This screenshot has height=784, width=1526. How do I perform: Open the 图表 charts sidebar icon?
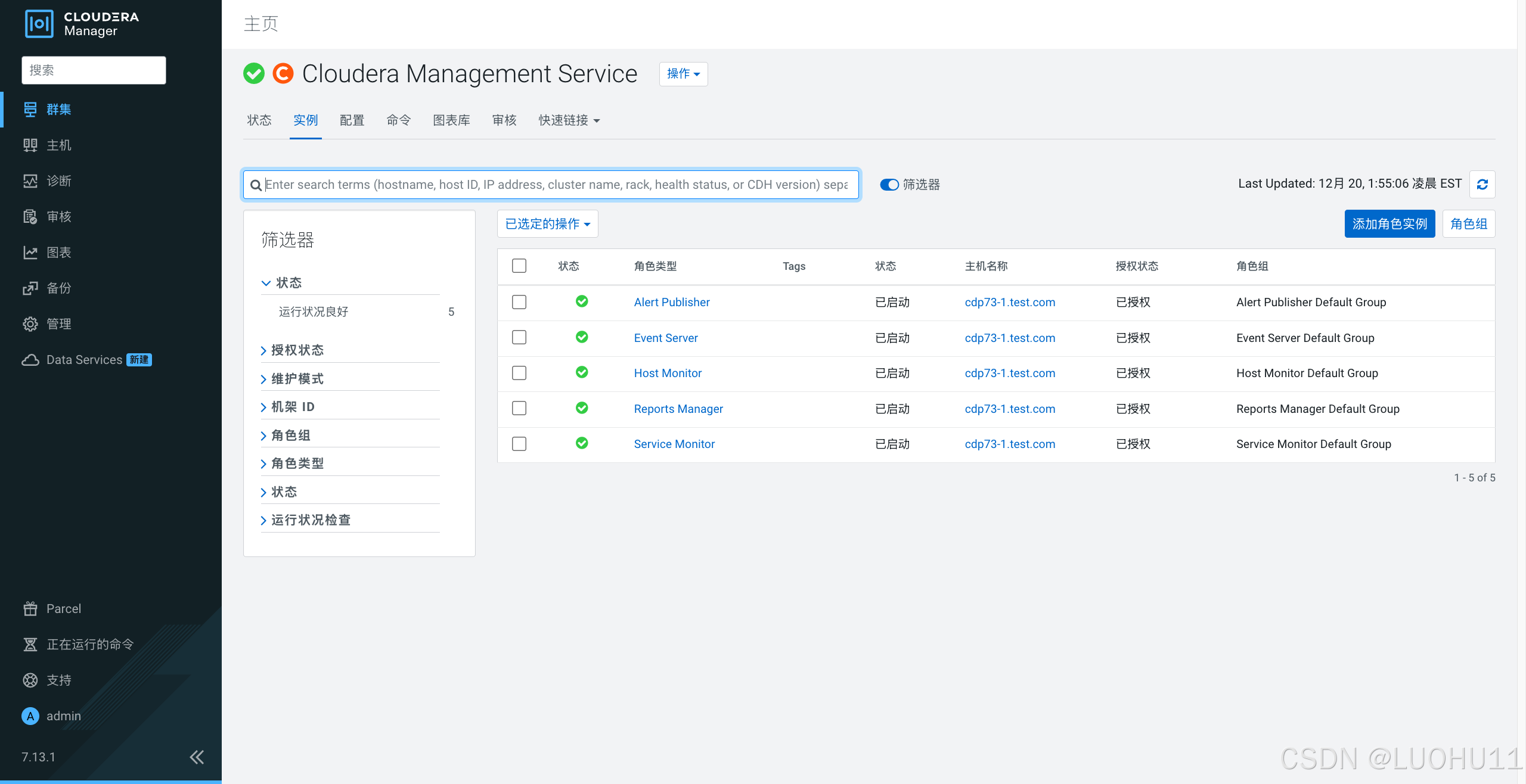(30, 253)
